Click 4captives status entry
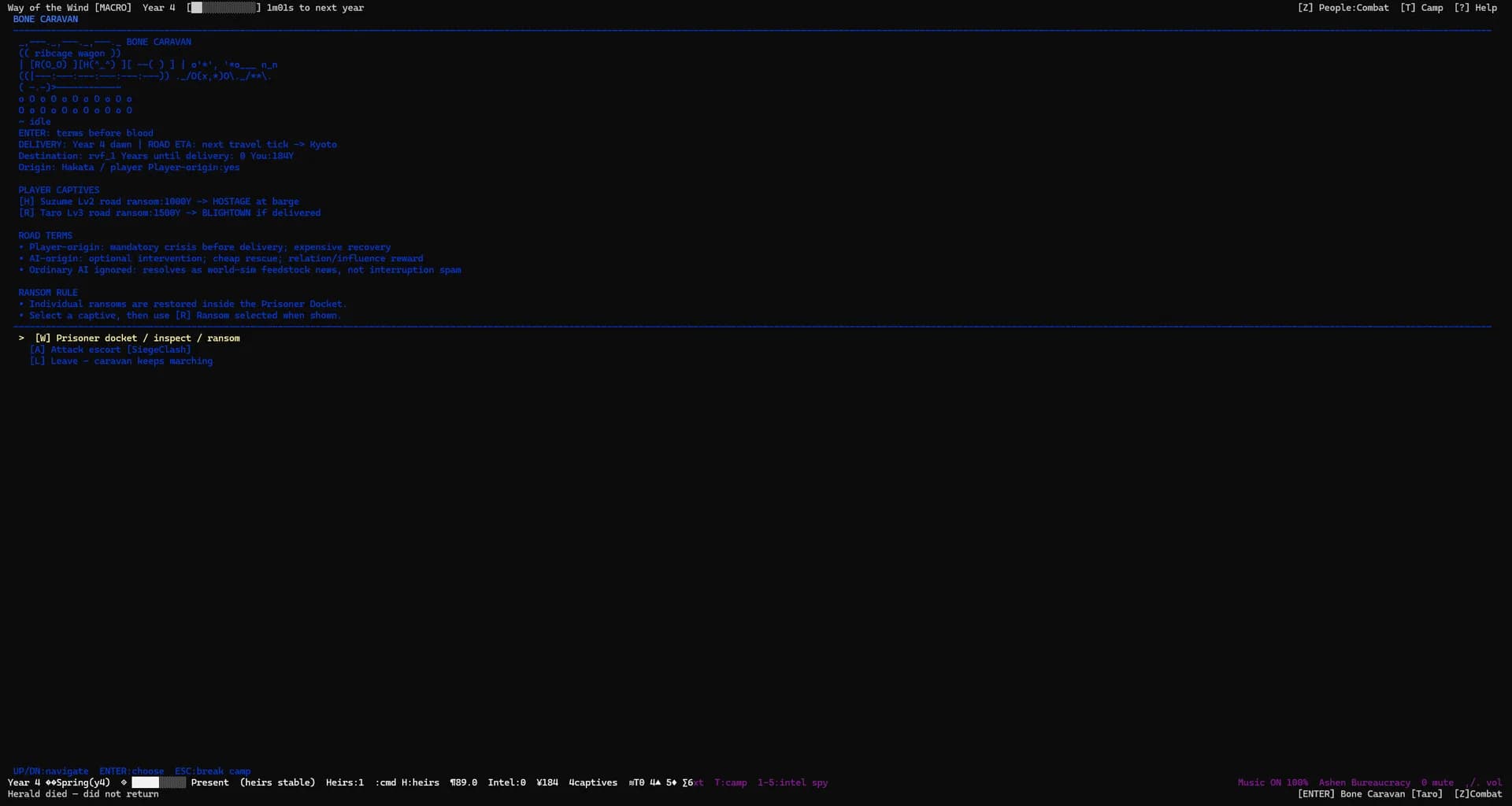The height and width of the screenshot is (806, 1512). click(x=593, y=783)
